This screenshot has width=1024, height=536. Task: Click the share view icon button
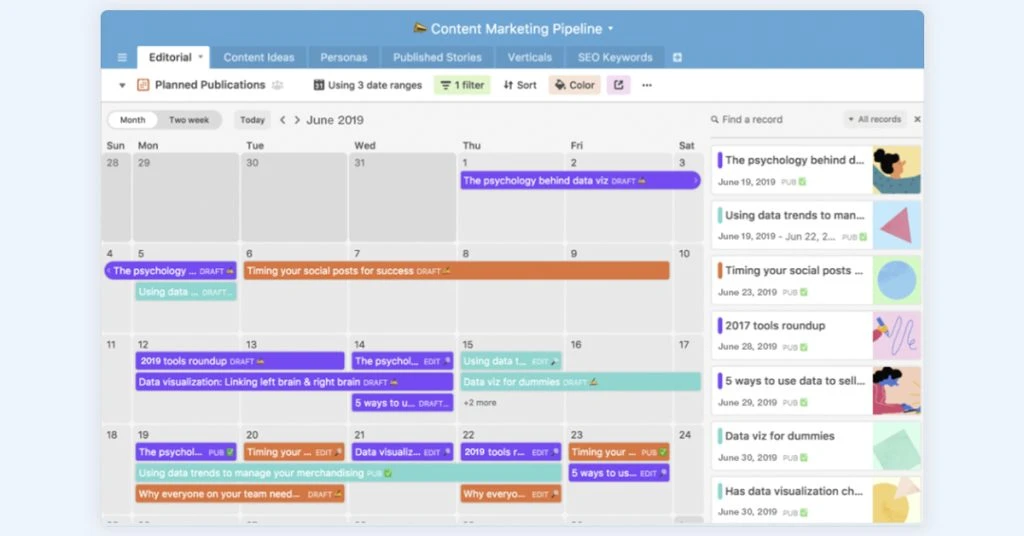[618, 85]
